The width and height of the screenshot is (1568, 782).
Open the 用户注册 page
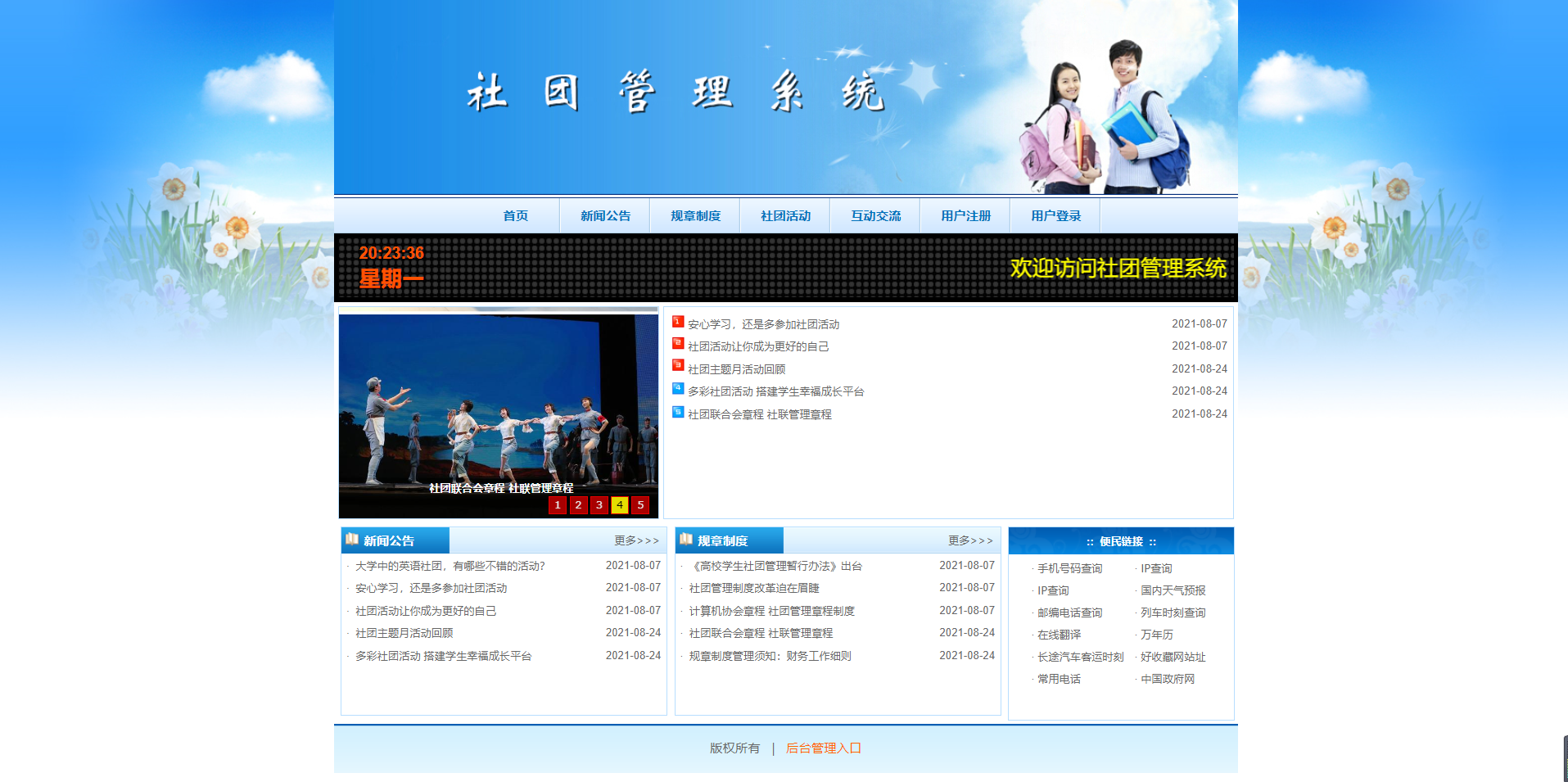pyautogui.click(x=965, y=216)
